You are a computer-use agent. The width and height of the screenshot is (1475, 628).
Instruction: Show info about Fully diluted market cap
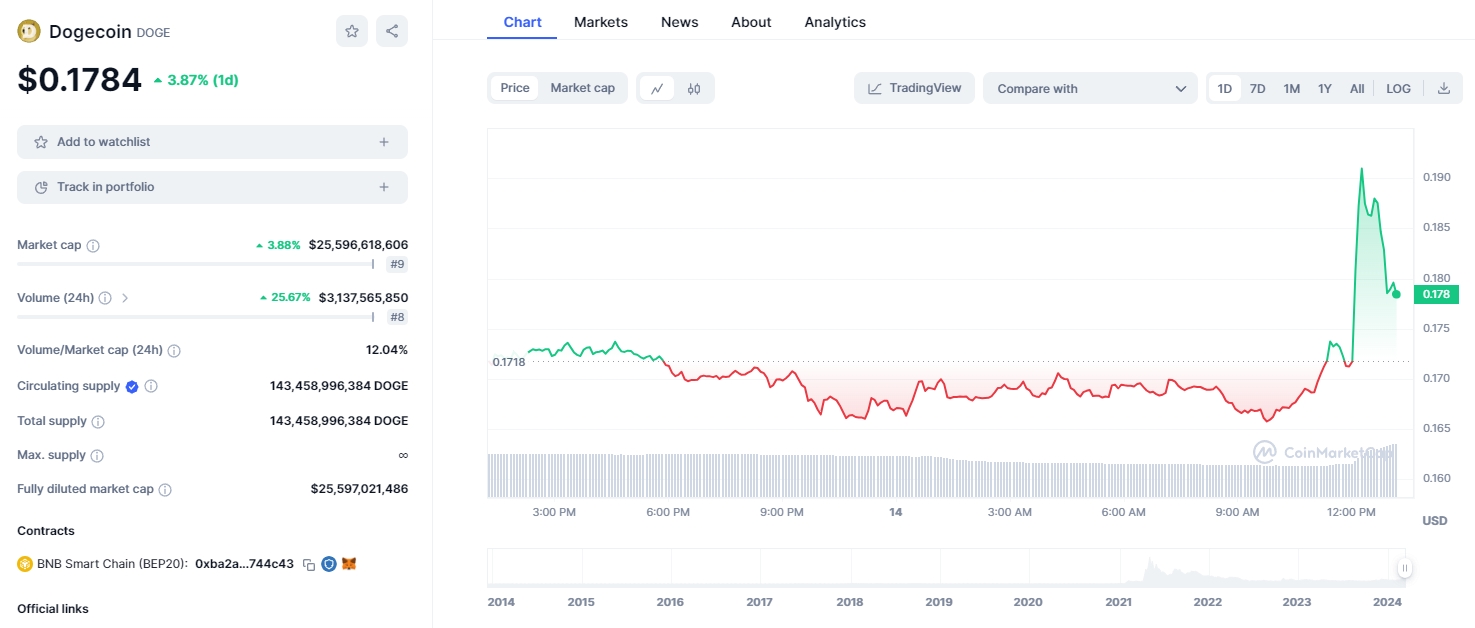[165, 490]
